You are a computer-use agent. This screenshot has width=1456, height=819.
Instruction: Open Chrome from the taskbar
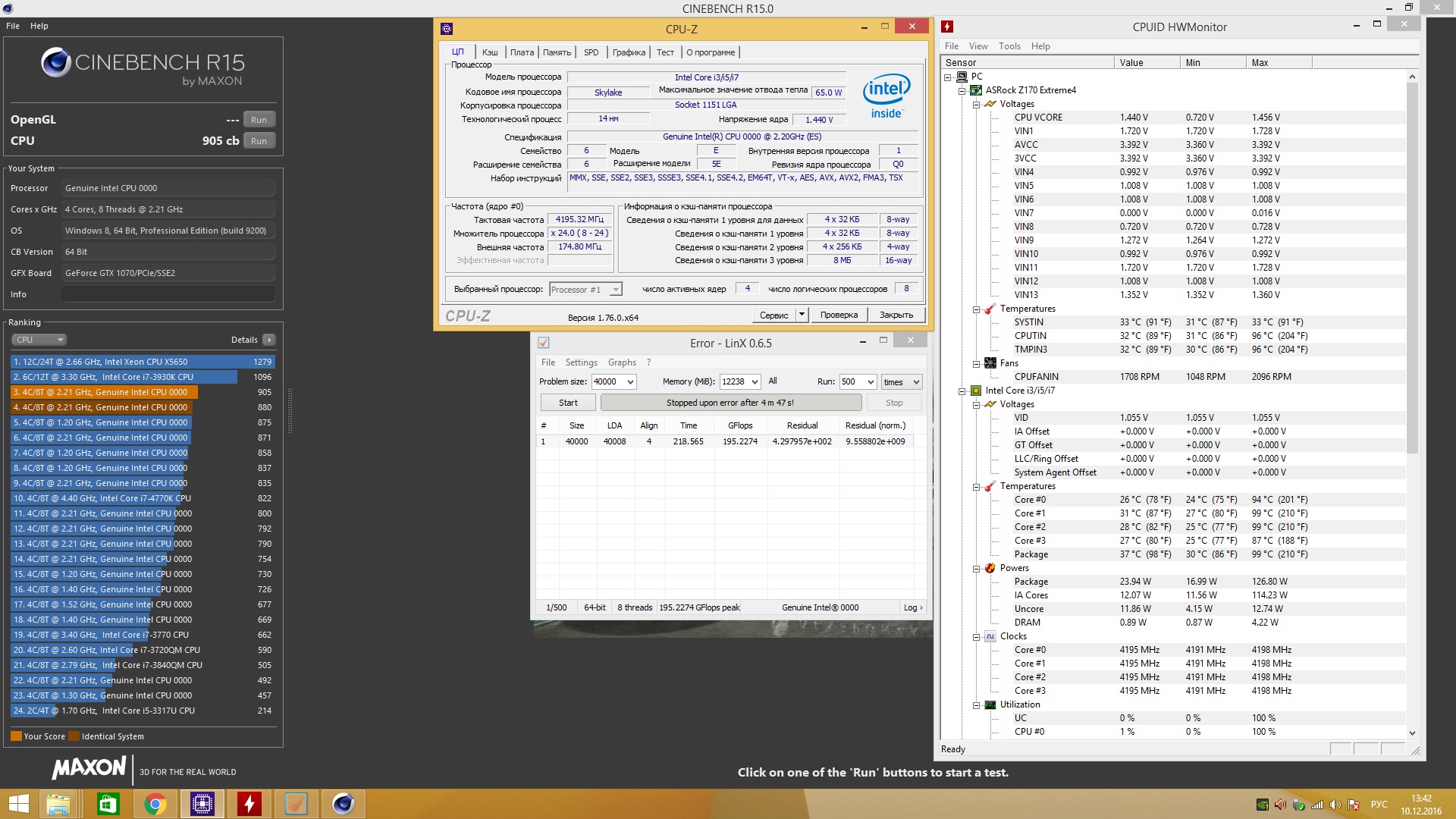(155, 804)
